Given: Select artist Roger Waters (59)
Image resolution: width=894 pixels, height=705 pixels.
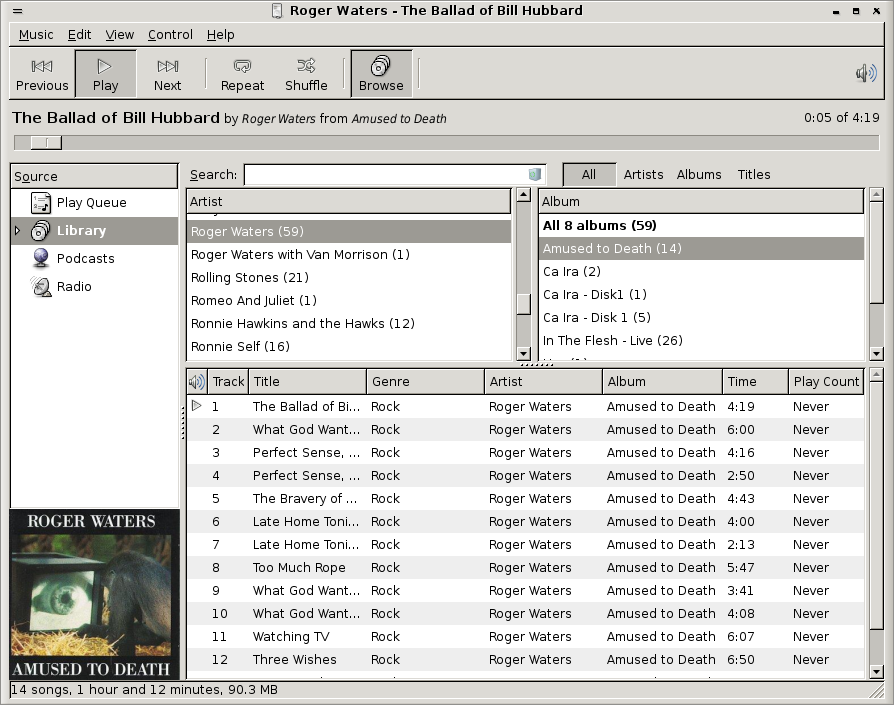Looking at the screenshot, I should click(x=348, y=231).
